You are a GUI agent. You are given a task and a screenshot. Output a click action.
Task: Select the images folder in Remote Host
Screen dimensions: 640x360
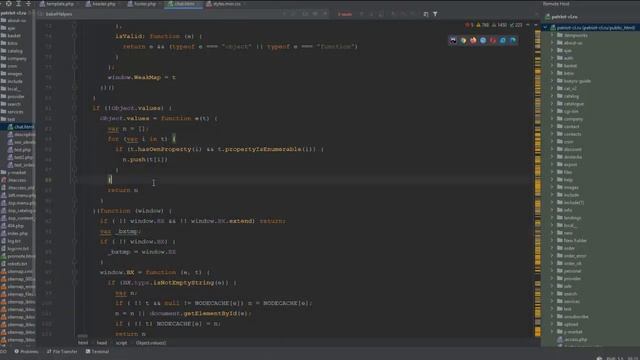[x=571, y=187]
